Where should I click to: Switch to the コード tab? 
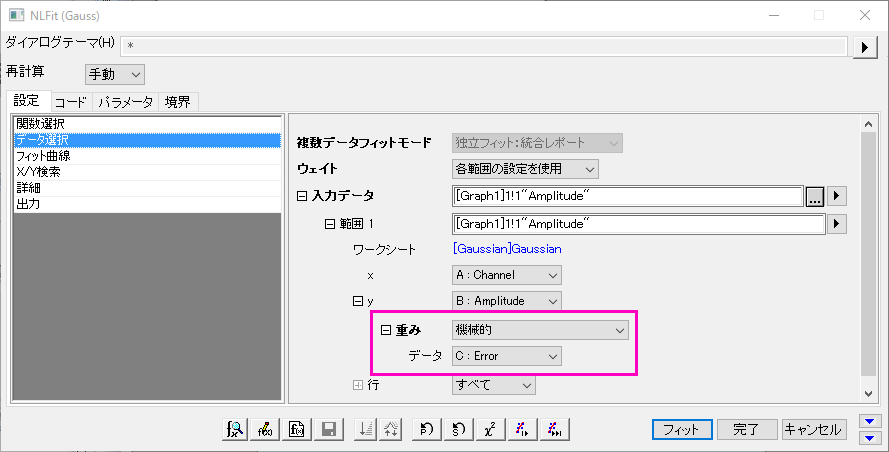point(71,102)
